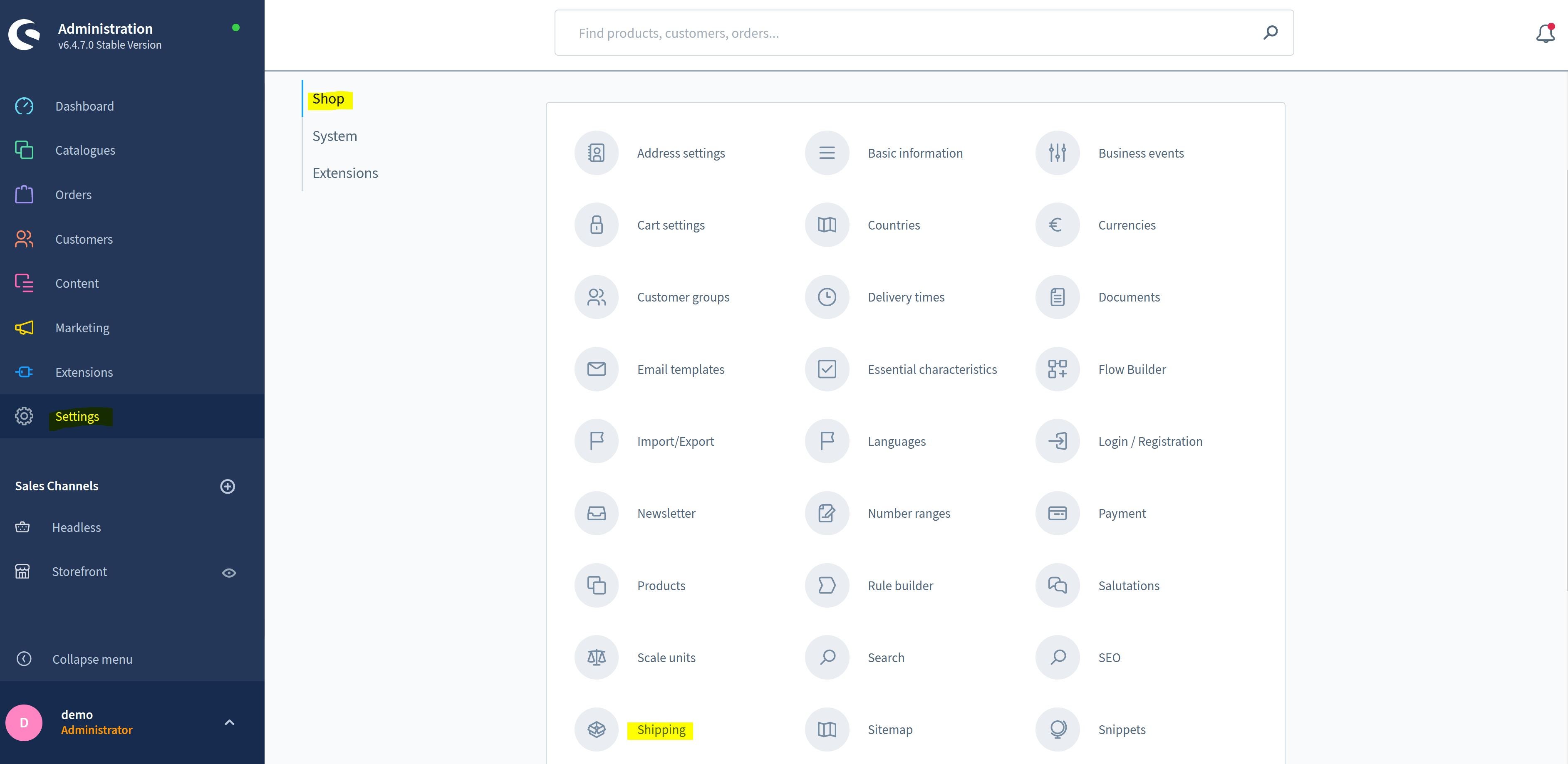Open the Documents icon
The image size is (1568, 764).
click(1057, 297)
